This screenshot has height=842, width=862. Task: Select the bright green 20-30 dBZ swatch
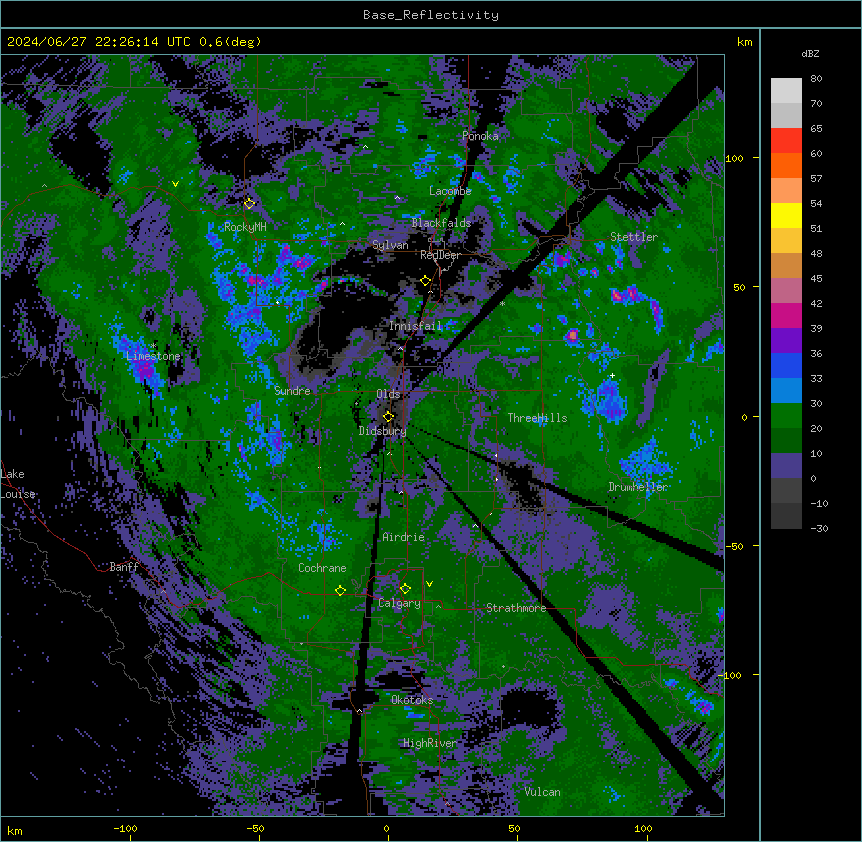(786, 416)
